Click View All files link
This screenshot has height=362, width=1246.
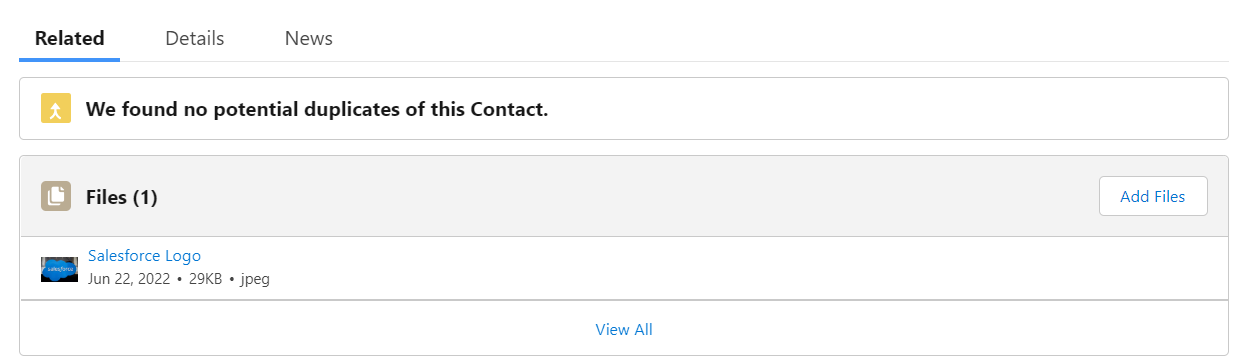[624, 329]
